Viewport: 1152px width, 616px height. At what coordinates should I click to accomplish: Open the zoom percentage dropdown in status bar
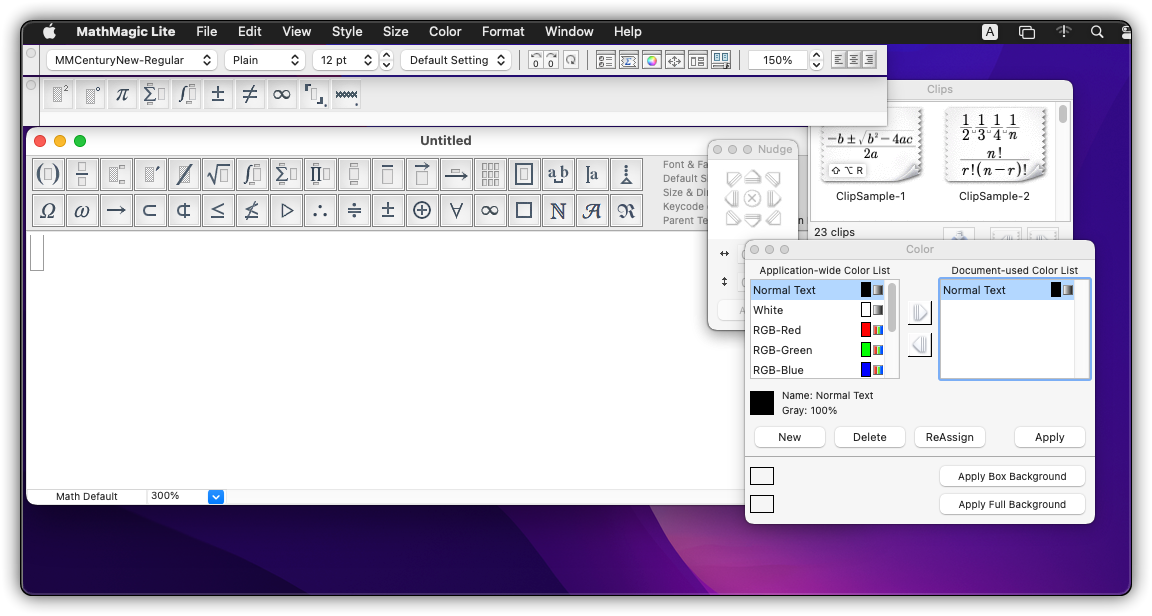[215, 497]
